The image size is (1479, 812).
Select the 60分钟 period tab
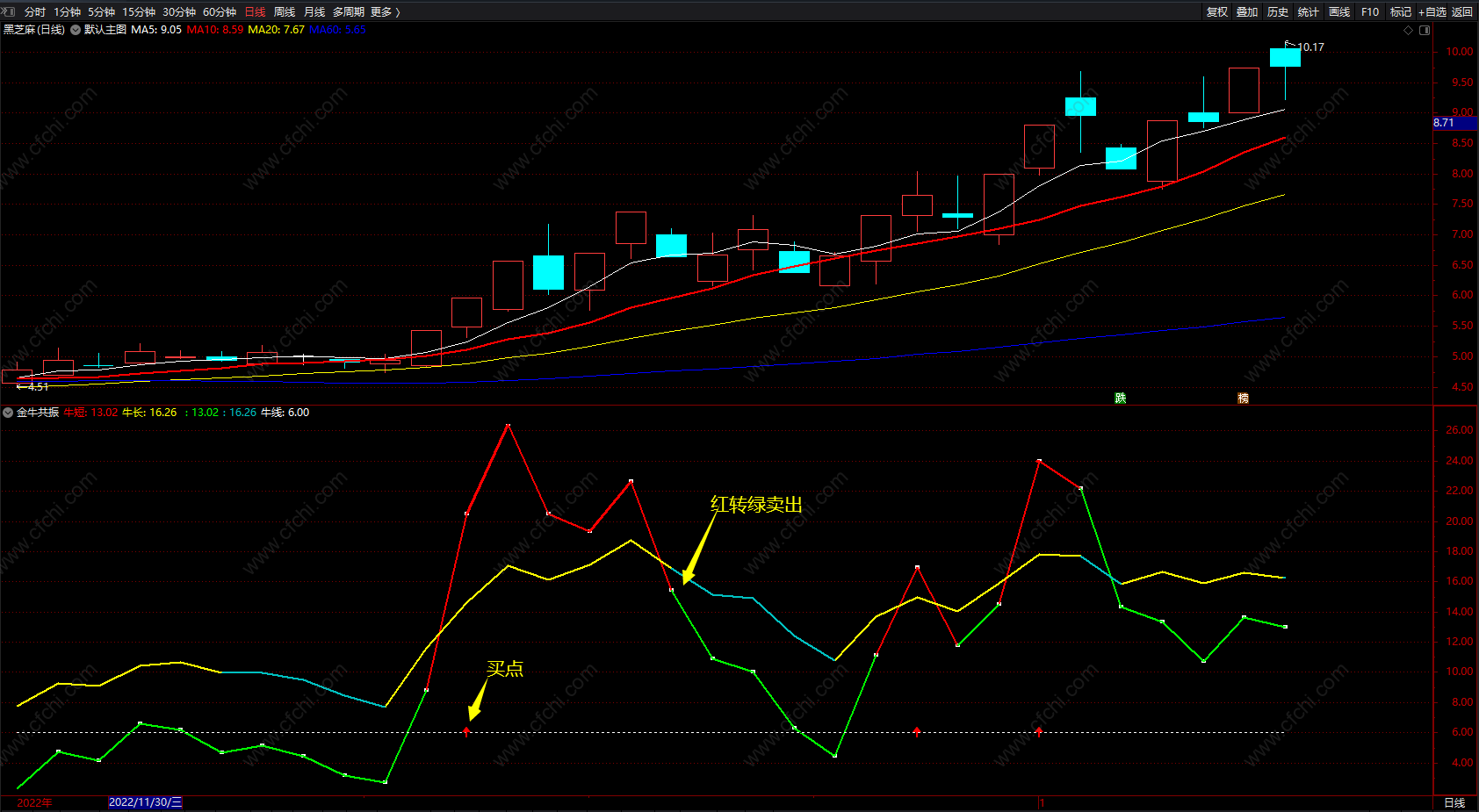pyautogui.click(x=220, y=12)
